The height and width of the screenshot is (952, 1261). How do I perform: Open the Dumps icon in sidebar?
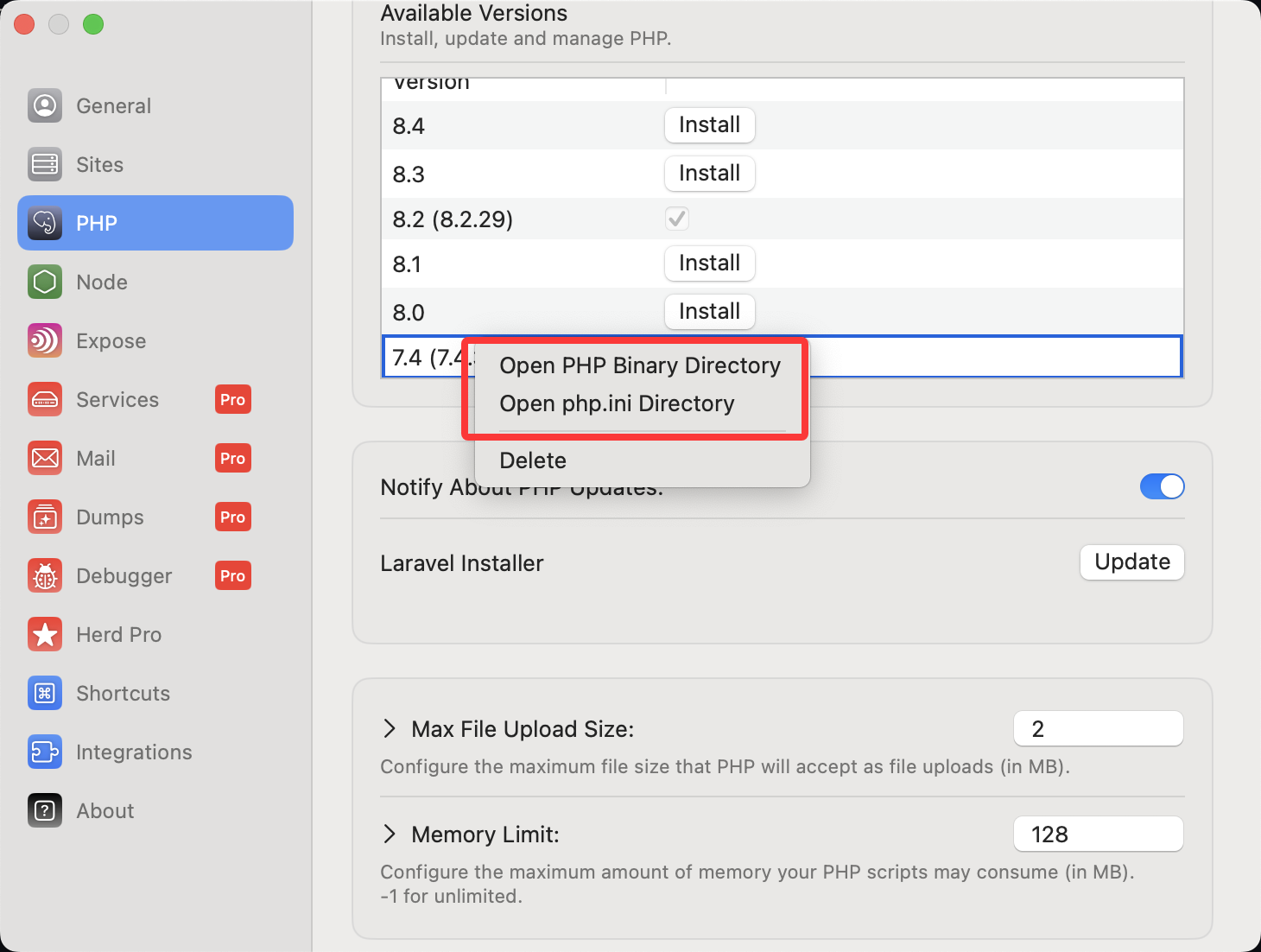pos(45,517)
